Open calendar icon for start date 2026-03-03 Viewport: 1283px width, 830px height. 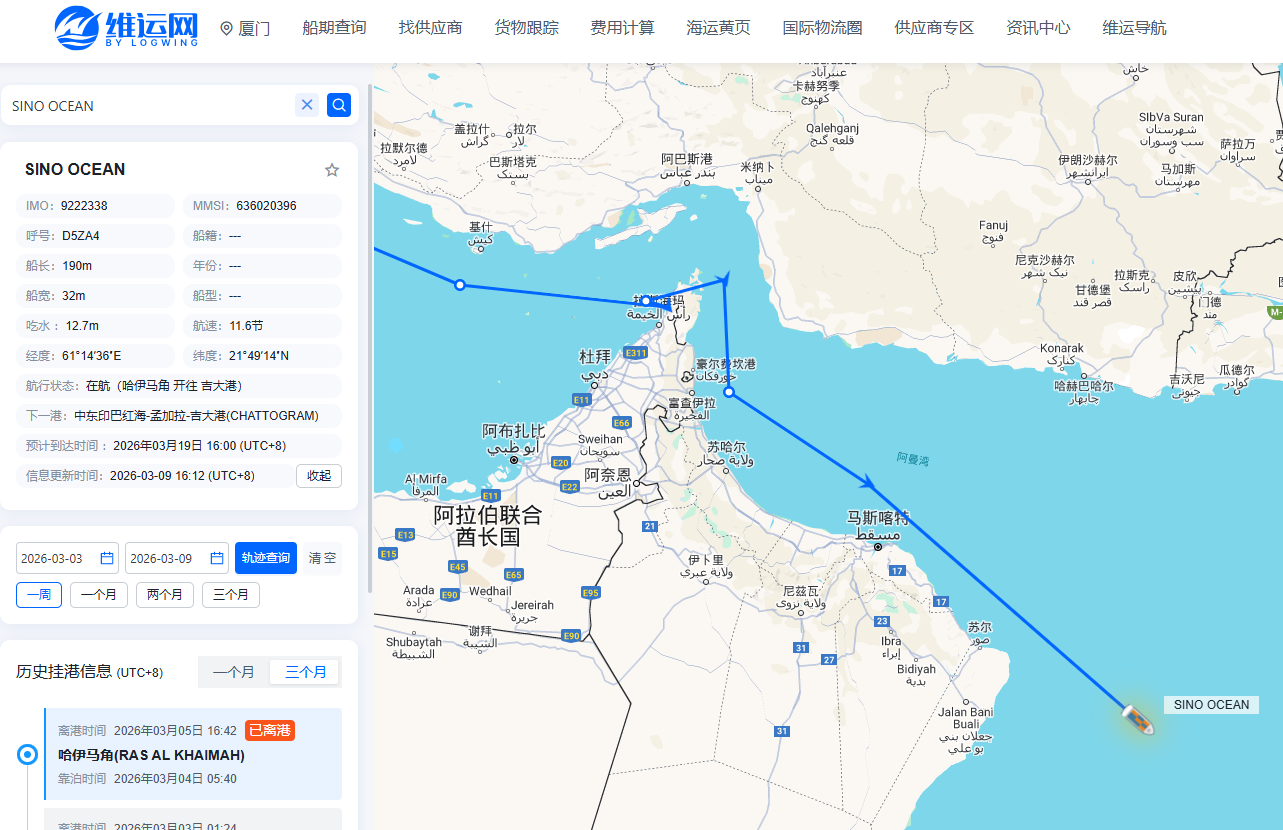click(x=107, y=558)
